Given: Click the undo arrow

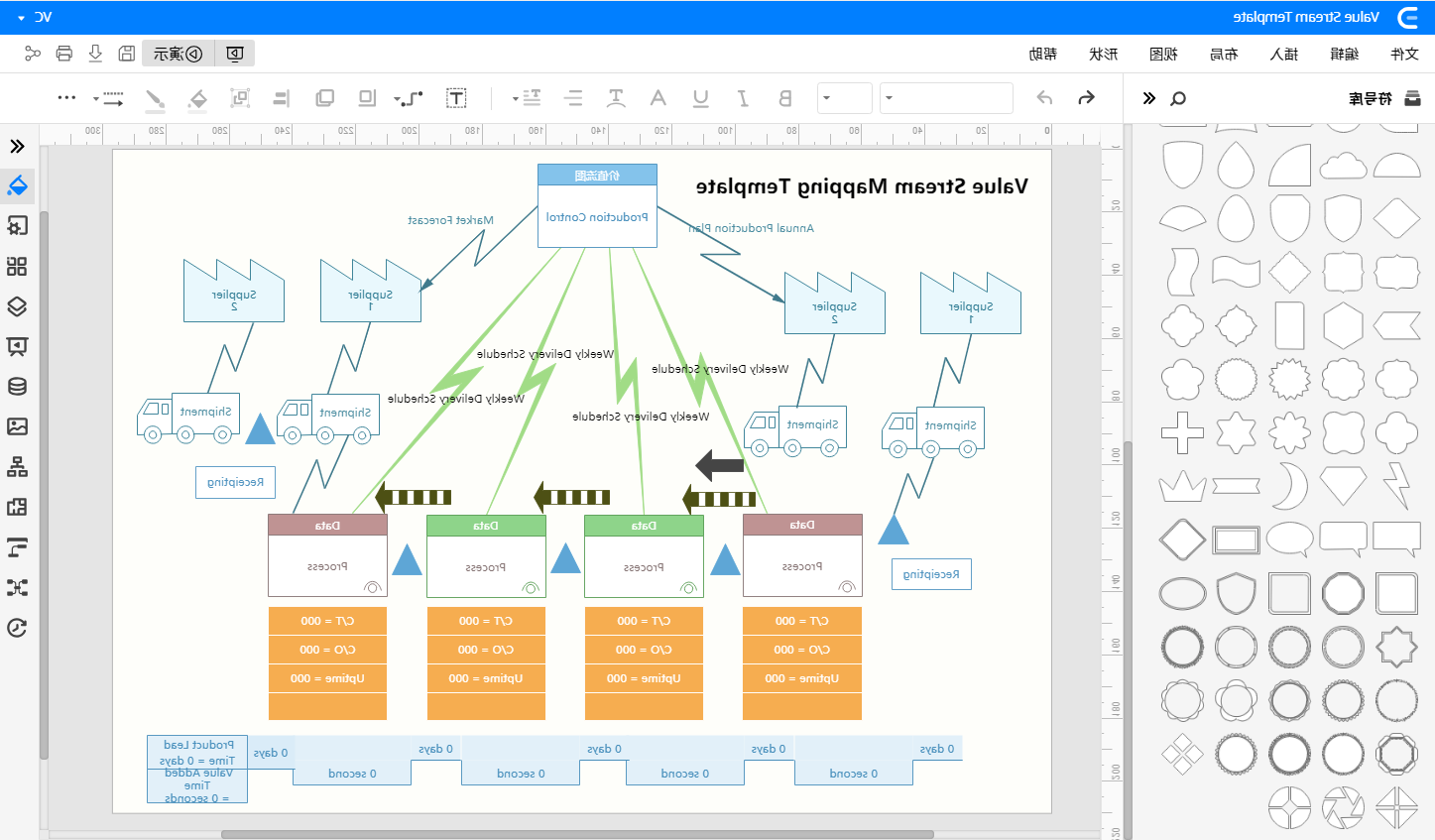Looking at the screenshot, I should pyautogui.click(x=1044, y=97).
